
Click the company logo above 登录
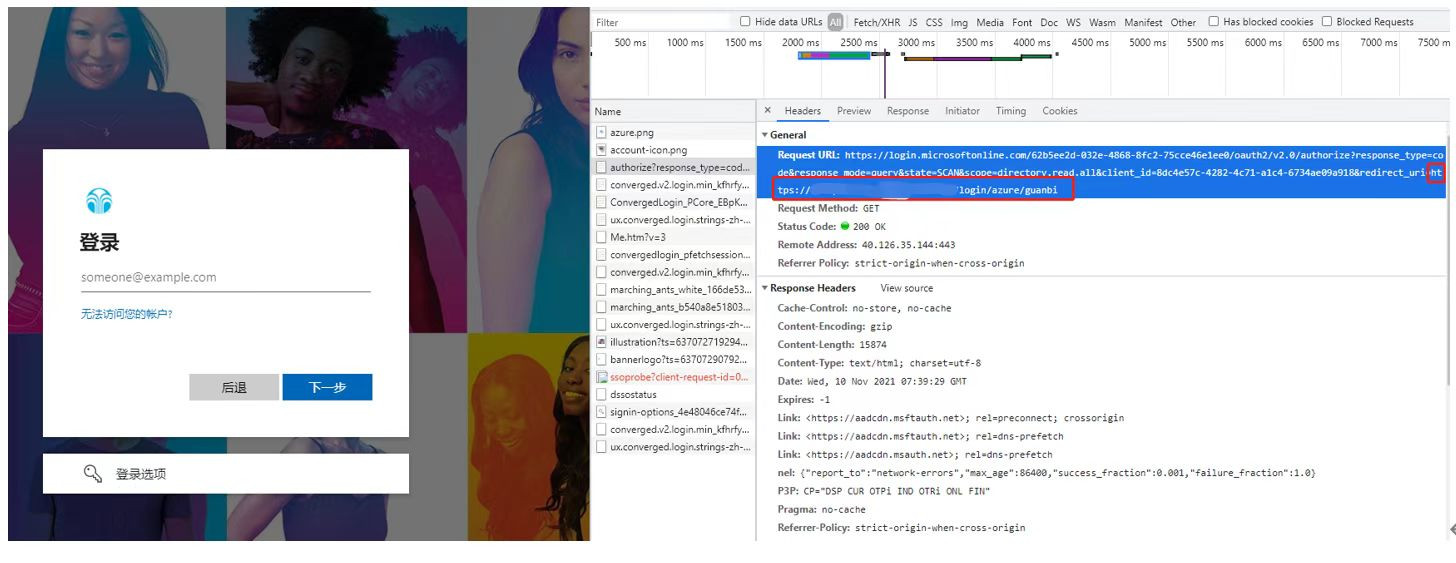click(99, 201)
